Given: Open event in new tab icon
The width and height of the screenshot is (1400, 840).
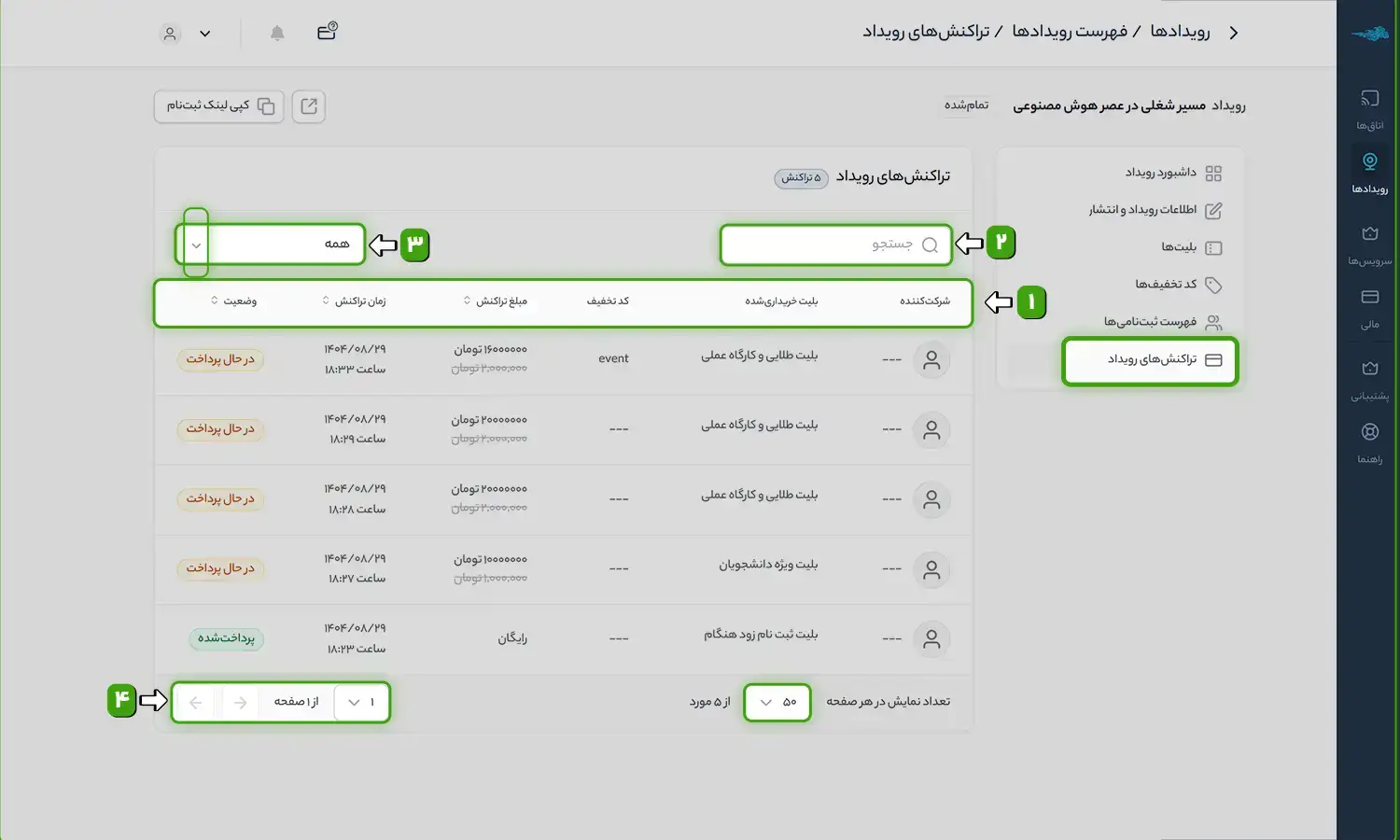Looking at the screenshot, I should [x=309, y=106].
